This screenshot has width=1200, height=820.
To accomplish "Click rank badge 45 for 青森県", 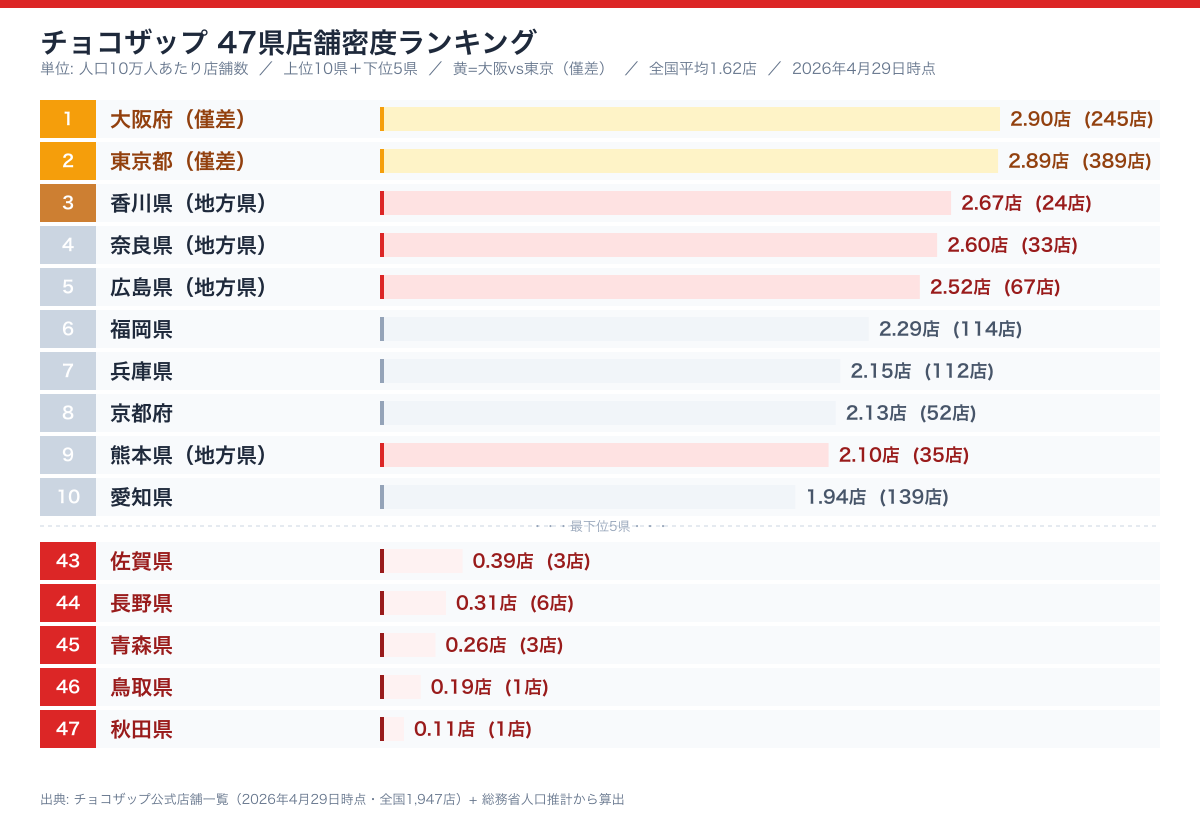I will (x=68, y=645).
